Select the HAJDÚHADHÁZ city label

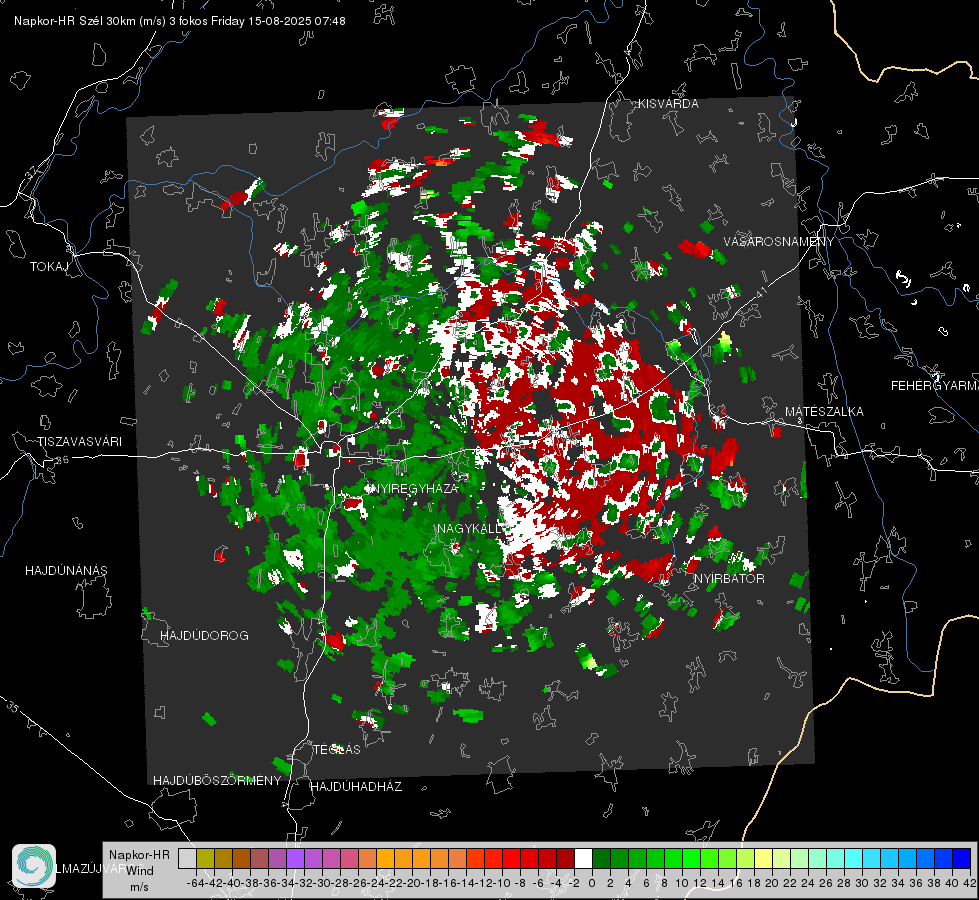point(356,787)
